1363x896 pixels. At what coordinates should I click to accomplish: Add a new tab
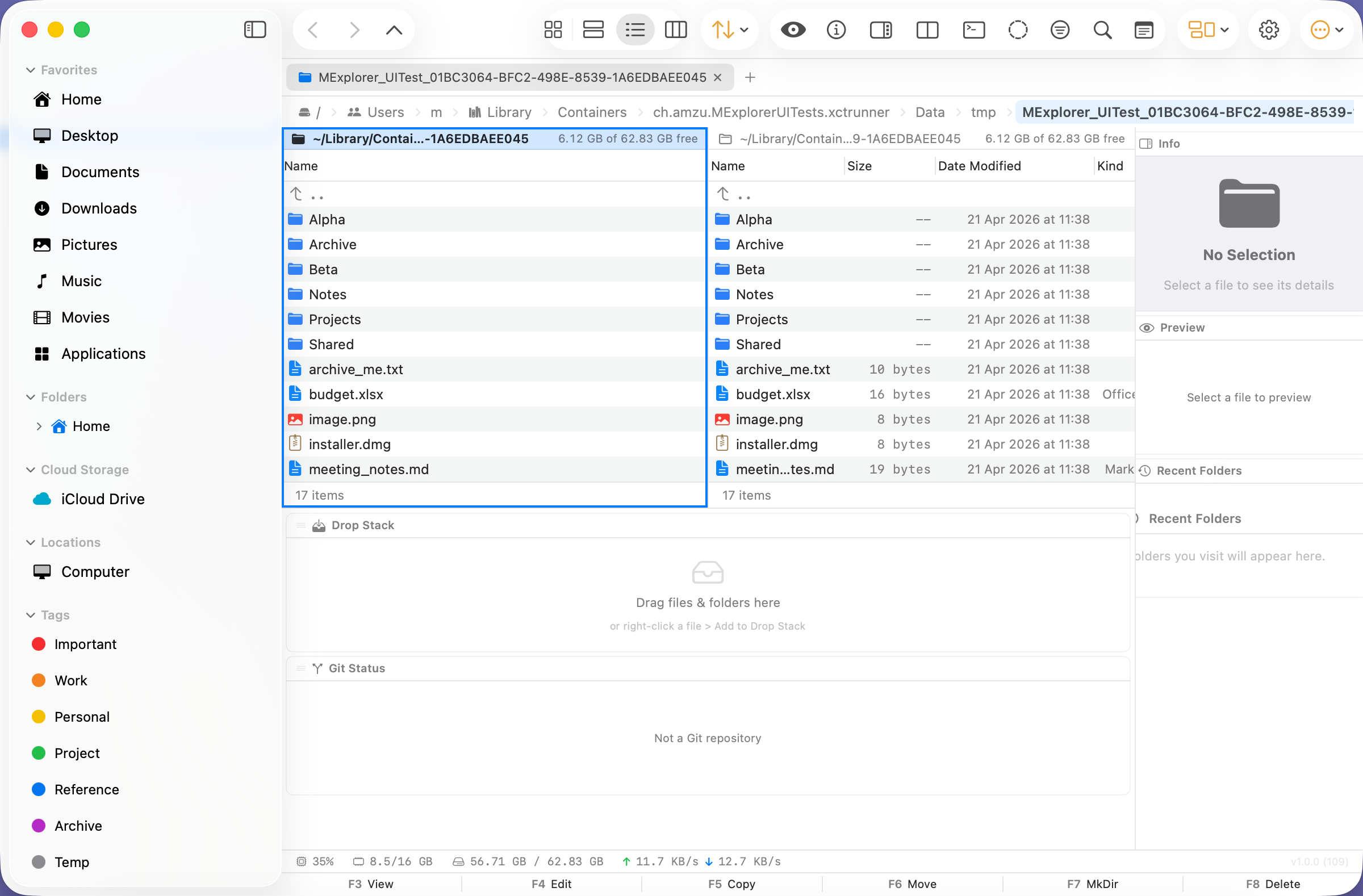(750, 77)
